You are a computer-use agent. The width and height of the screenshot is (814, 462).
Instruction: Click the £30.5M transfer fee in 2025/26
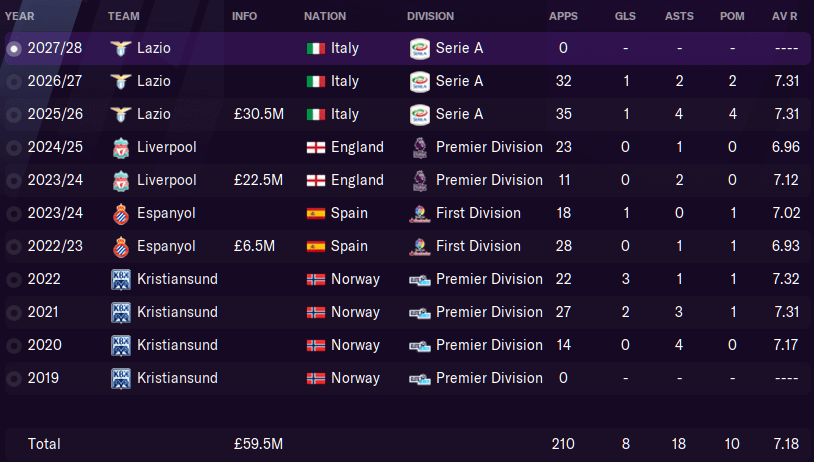coord(259,114)
